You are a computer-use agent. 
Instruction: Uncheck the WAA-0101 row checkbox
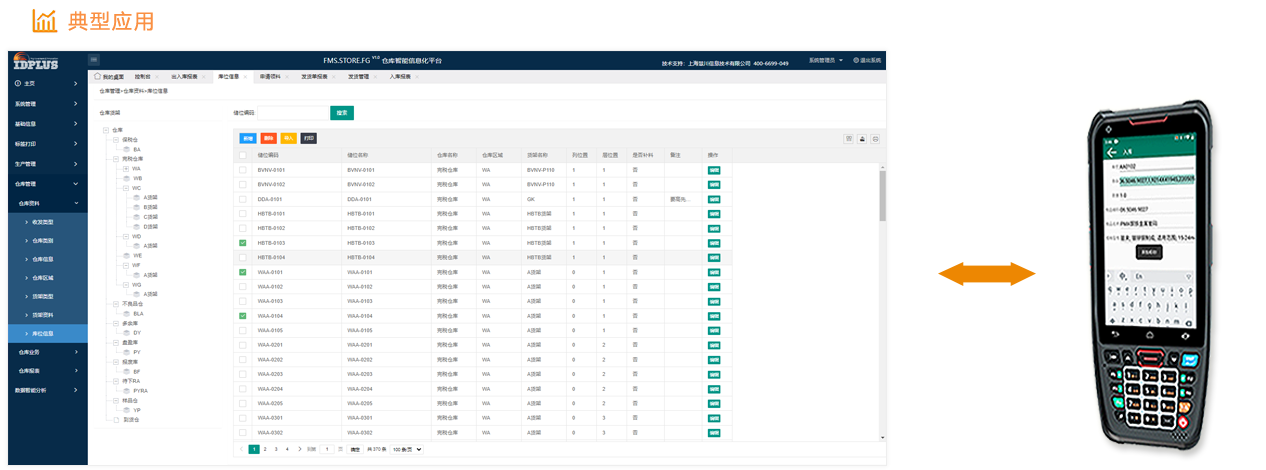pos(243,272)
